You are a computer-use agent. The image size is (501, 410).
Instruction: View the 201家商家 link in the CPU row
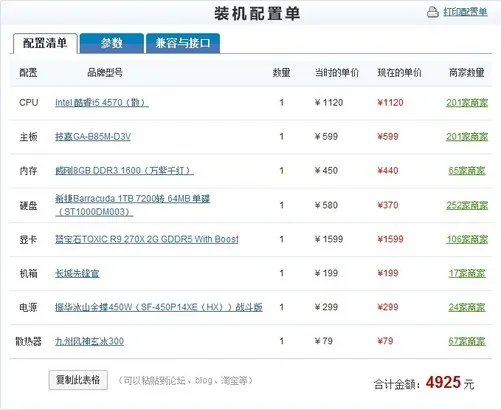coord(467,103)
